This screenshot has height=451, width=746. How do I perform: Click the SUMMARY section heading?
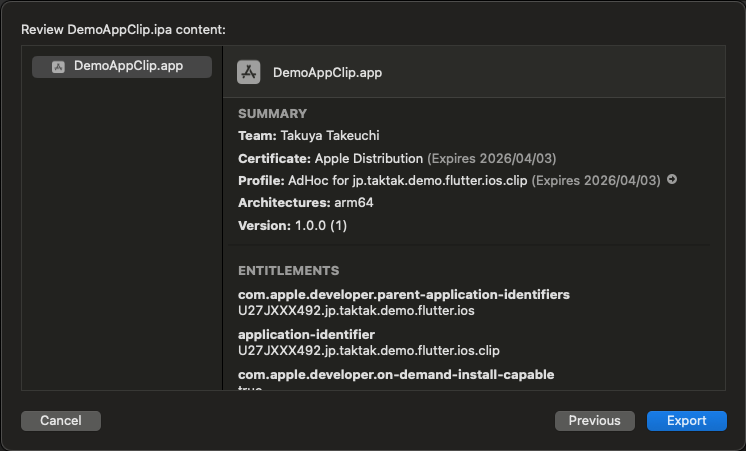point(273,114)
